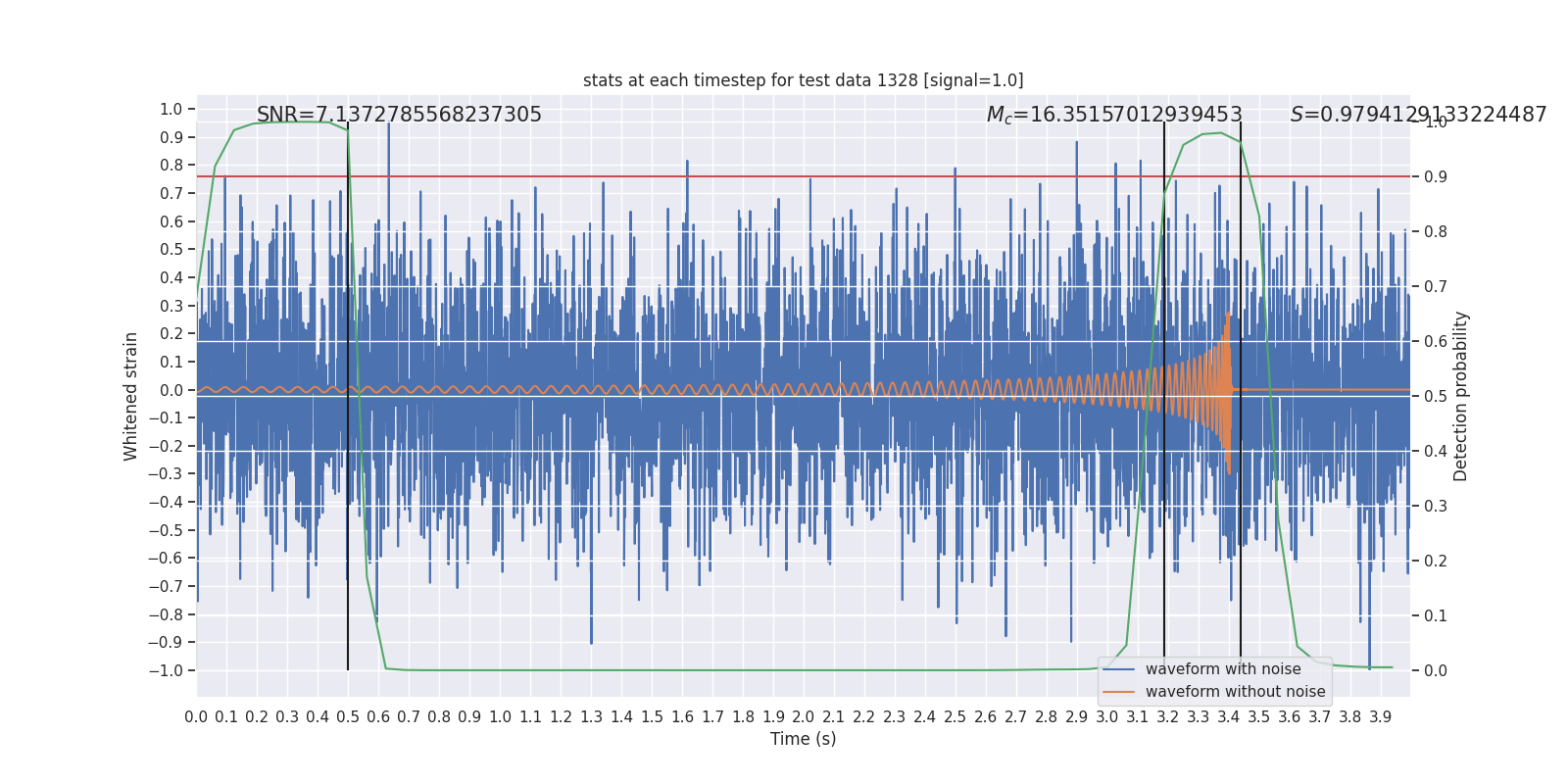This screenshot has height=784, width=1568.
Task: Pick the orange line sample in the legend
Action: pyautogui.click(x=1119, y=692)
